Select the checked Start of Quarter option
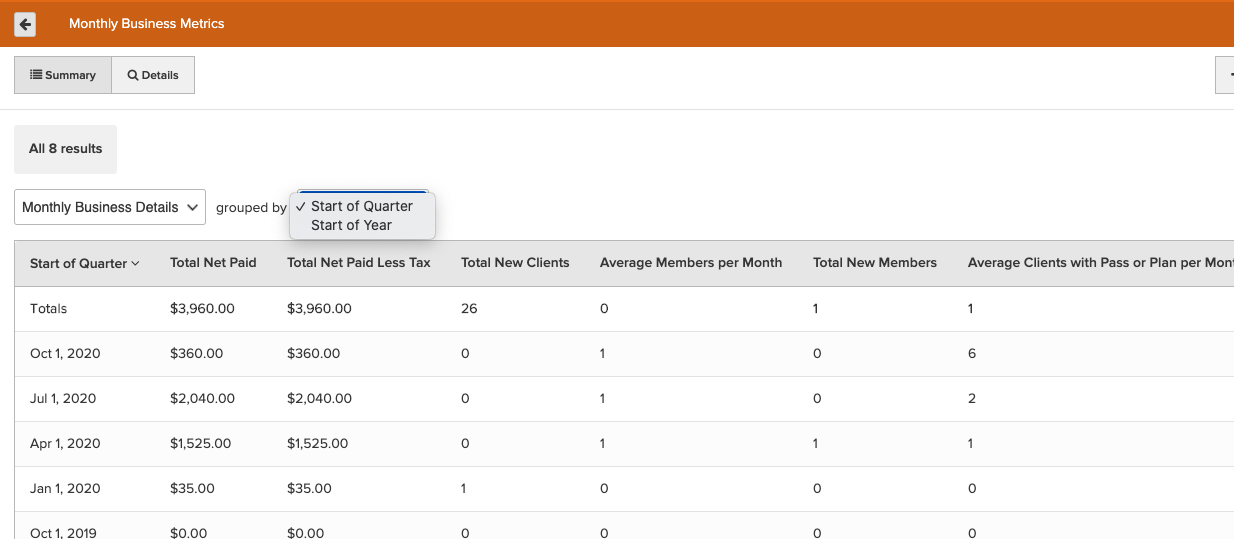This screenshot has width=1234, height=539. coord(361,206)
